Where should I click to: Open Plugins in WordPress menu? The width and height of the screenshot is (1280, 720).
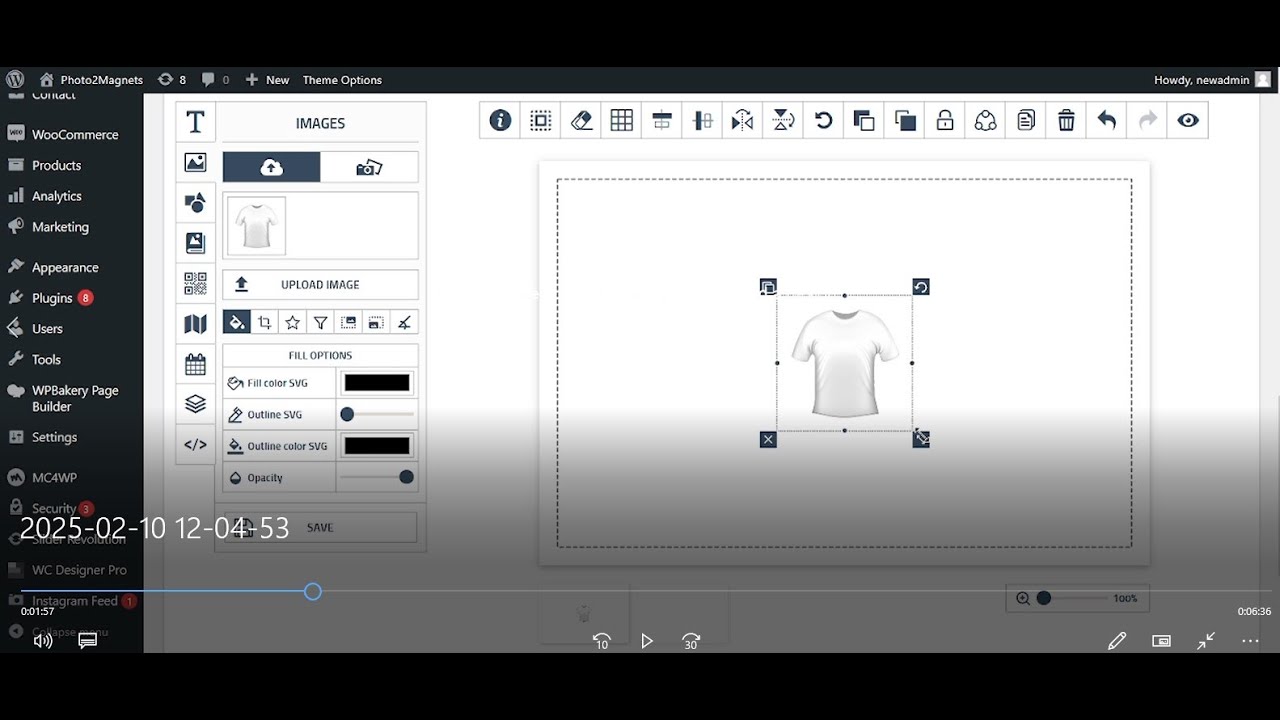[52, 298]
